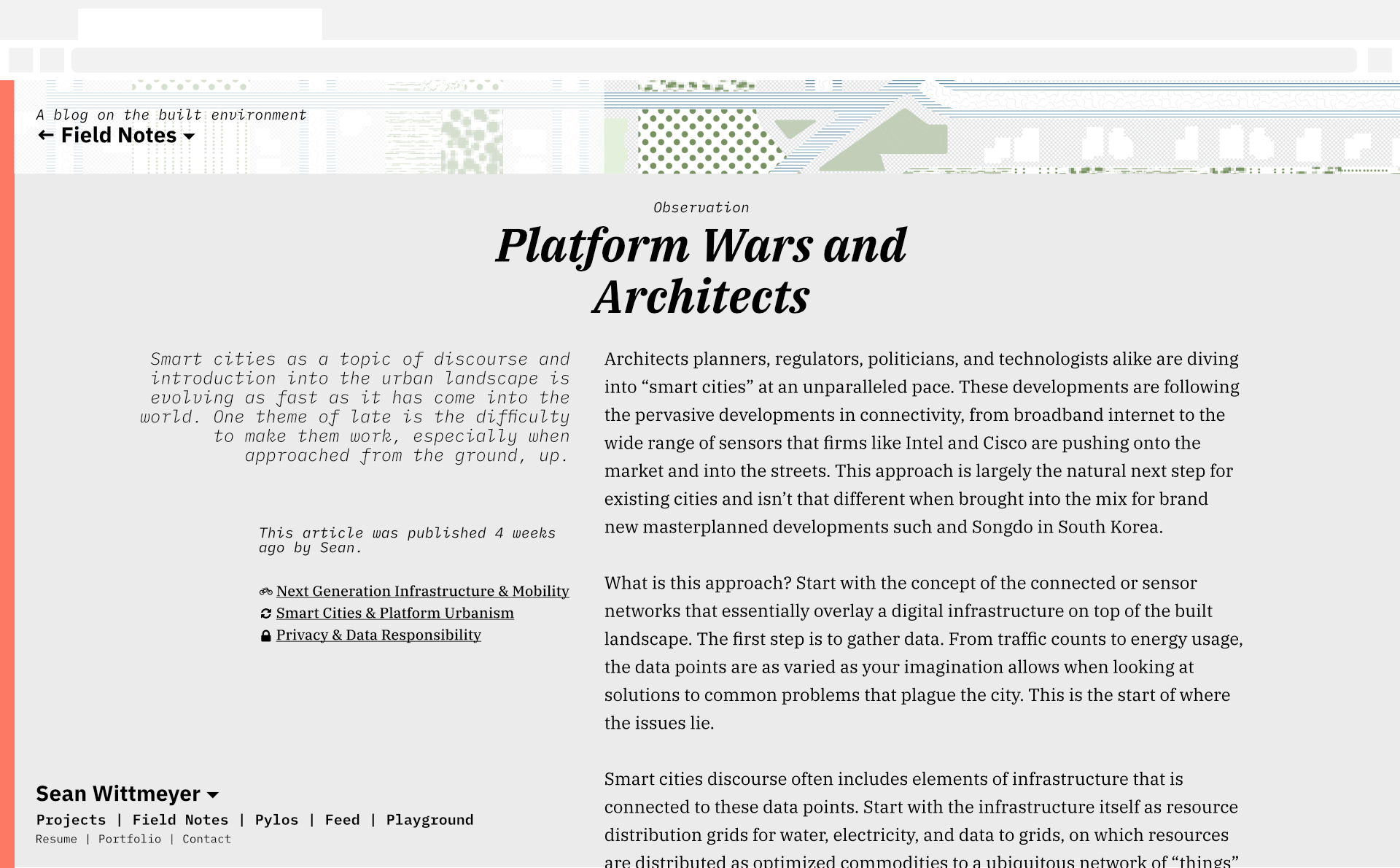Screen dimensions: 1400x868
Task: Expand the Sean Wittmeyer dropdown caret
Action: [x=213, y=795]
